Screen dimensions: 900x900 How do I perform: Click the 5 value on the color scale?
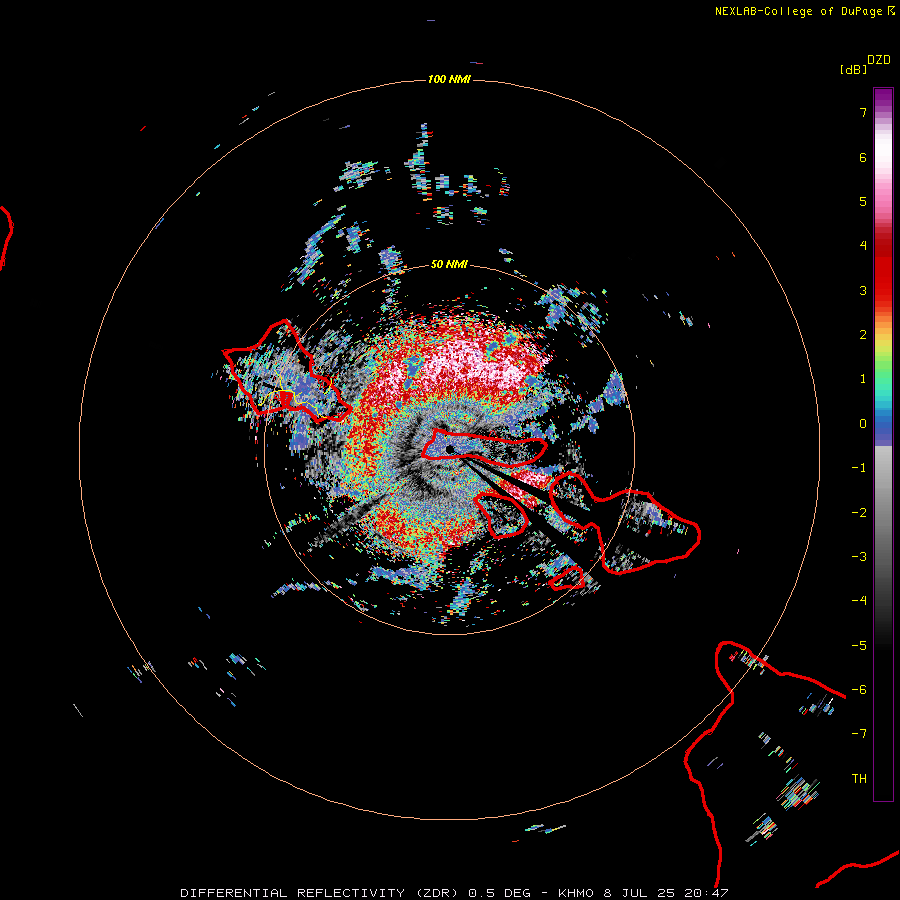click(x=863, y=201)
